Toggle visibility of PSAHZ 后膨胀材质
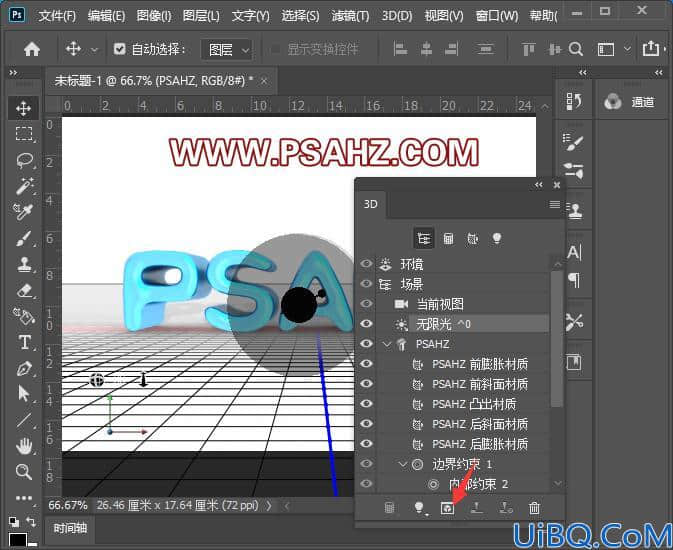 [x=366, y=444]
